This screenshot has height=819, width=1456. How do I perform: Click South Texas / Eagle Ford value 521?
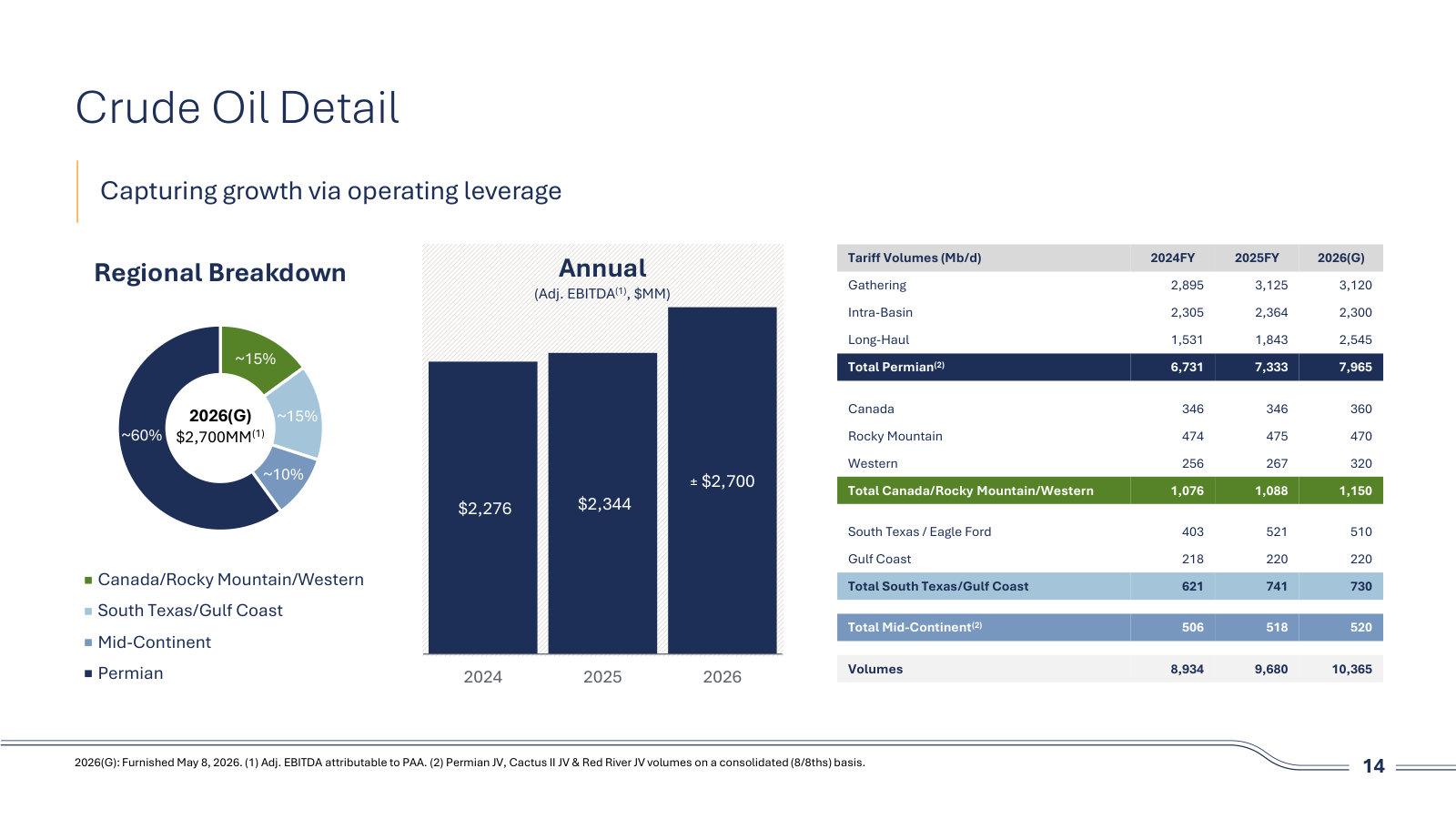(1277, 531)
